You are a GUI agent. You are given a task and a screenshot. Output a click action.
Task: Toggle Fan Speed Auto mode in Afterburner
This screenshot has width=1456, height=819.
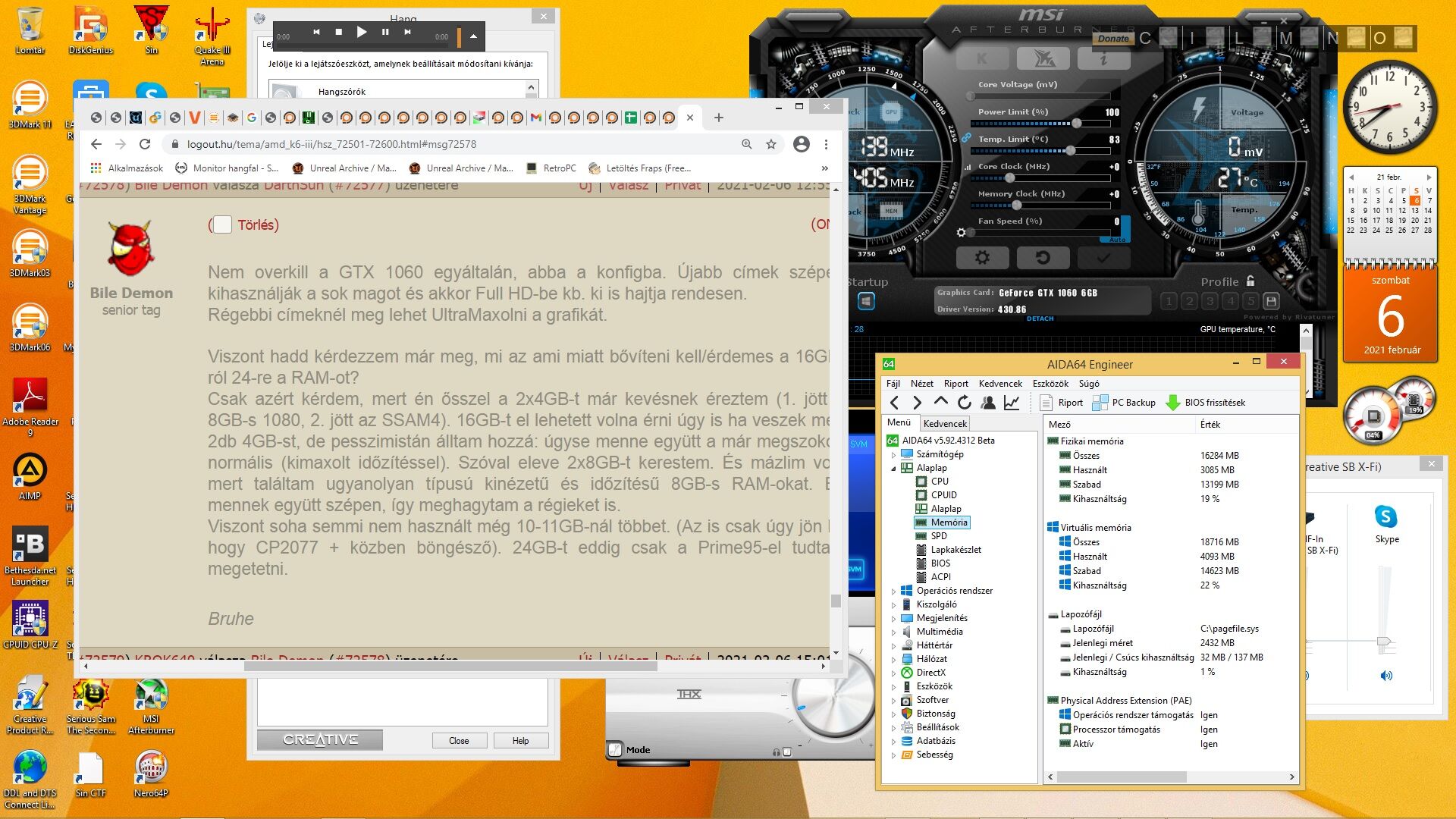[x=1118, y=240]
